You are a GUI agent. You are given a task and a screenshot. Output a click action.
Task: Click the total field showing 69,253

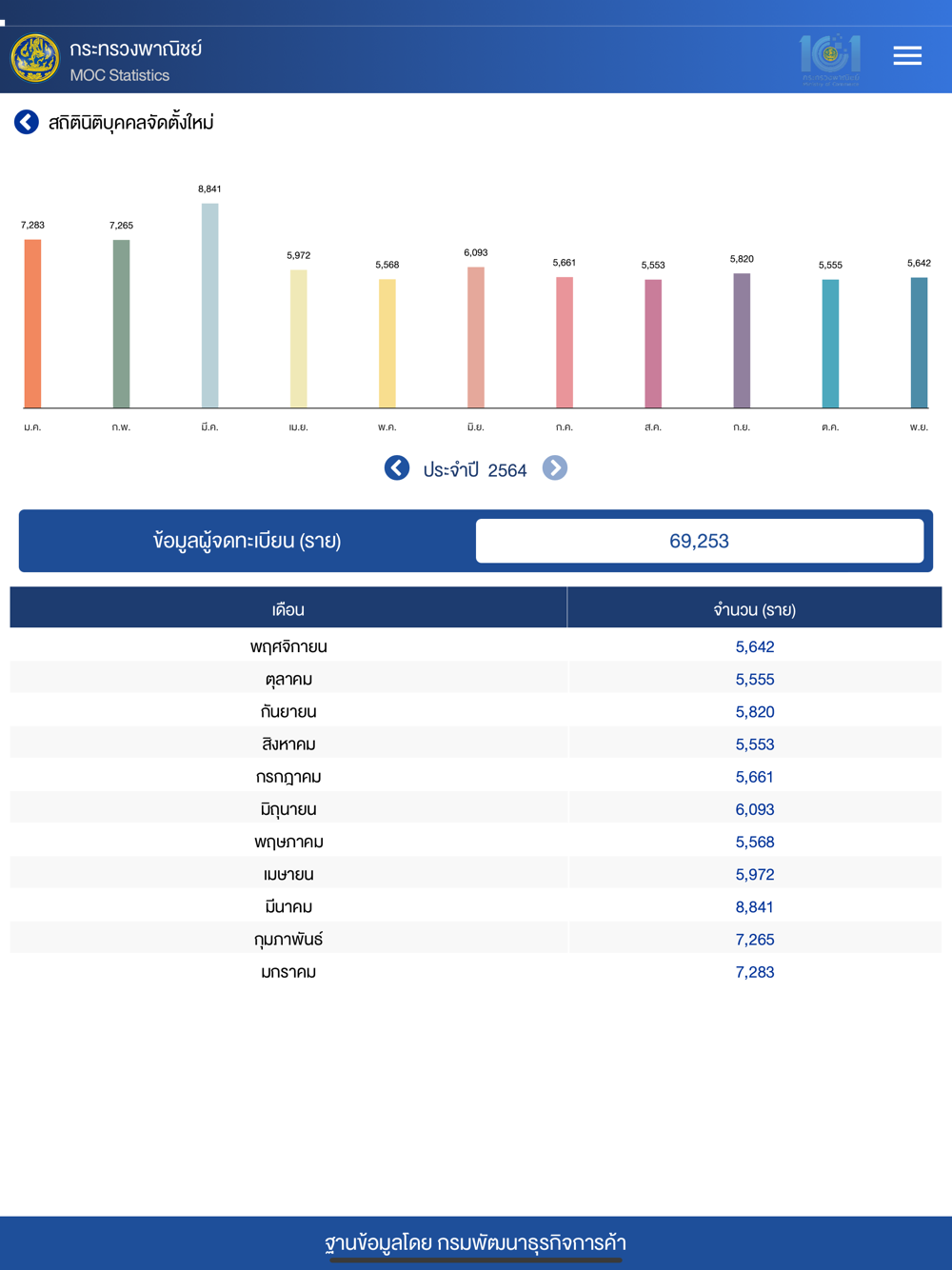[x=700, y=541]
